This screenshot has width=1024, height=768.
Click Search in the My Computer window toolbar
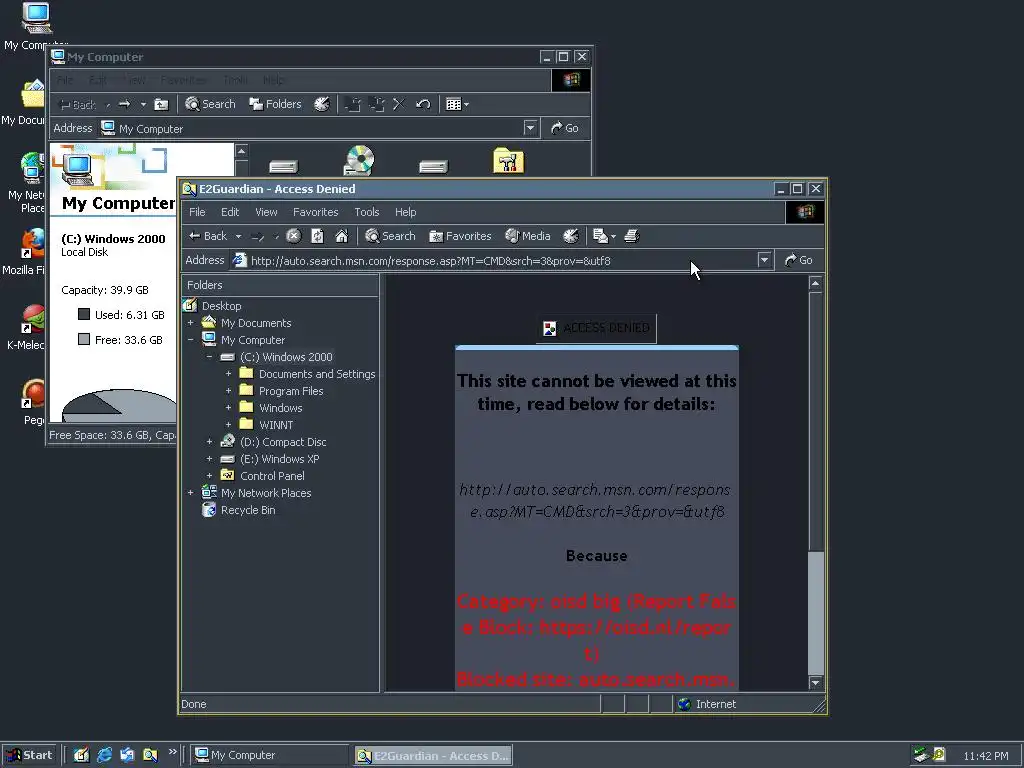[x=210, y=104]
